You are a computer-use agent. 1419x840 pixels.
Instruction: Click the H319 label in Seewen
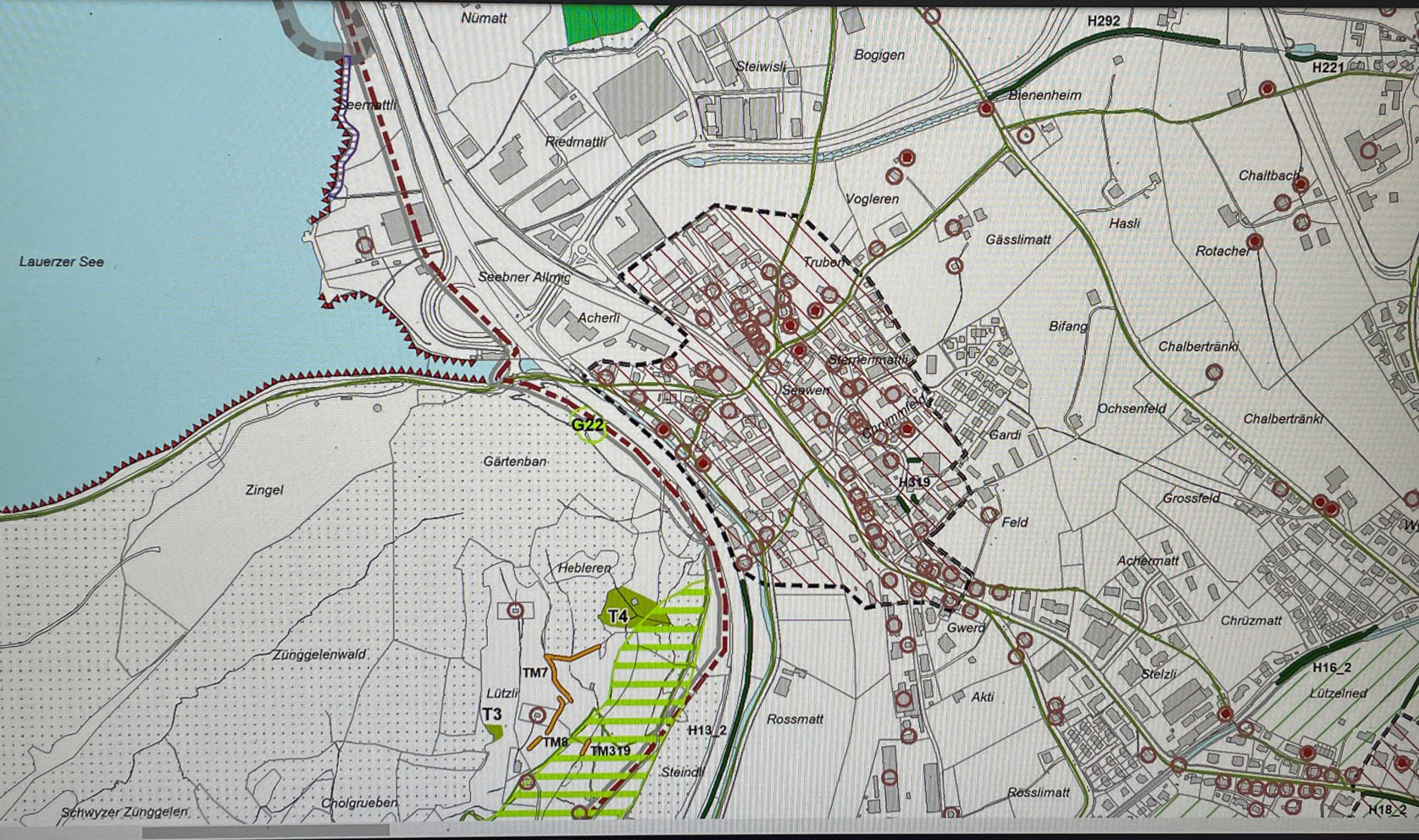click(915, 483)
